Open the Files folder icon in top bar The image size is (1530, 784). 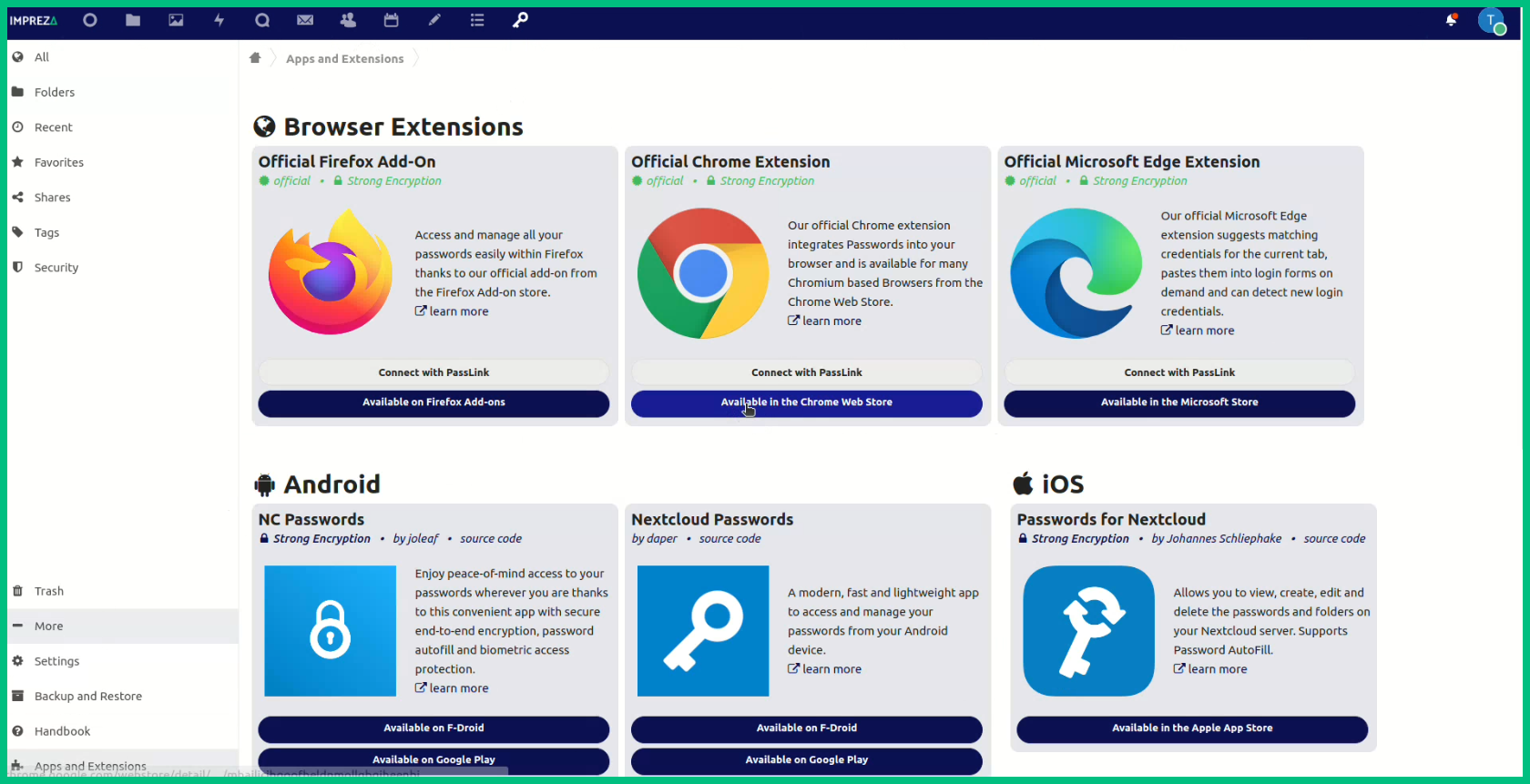coord(133,20)
